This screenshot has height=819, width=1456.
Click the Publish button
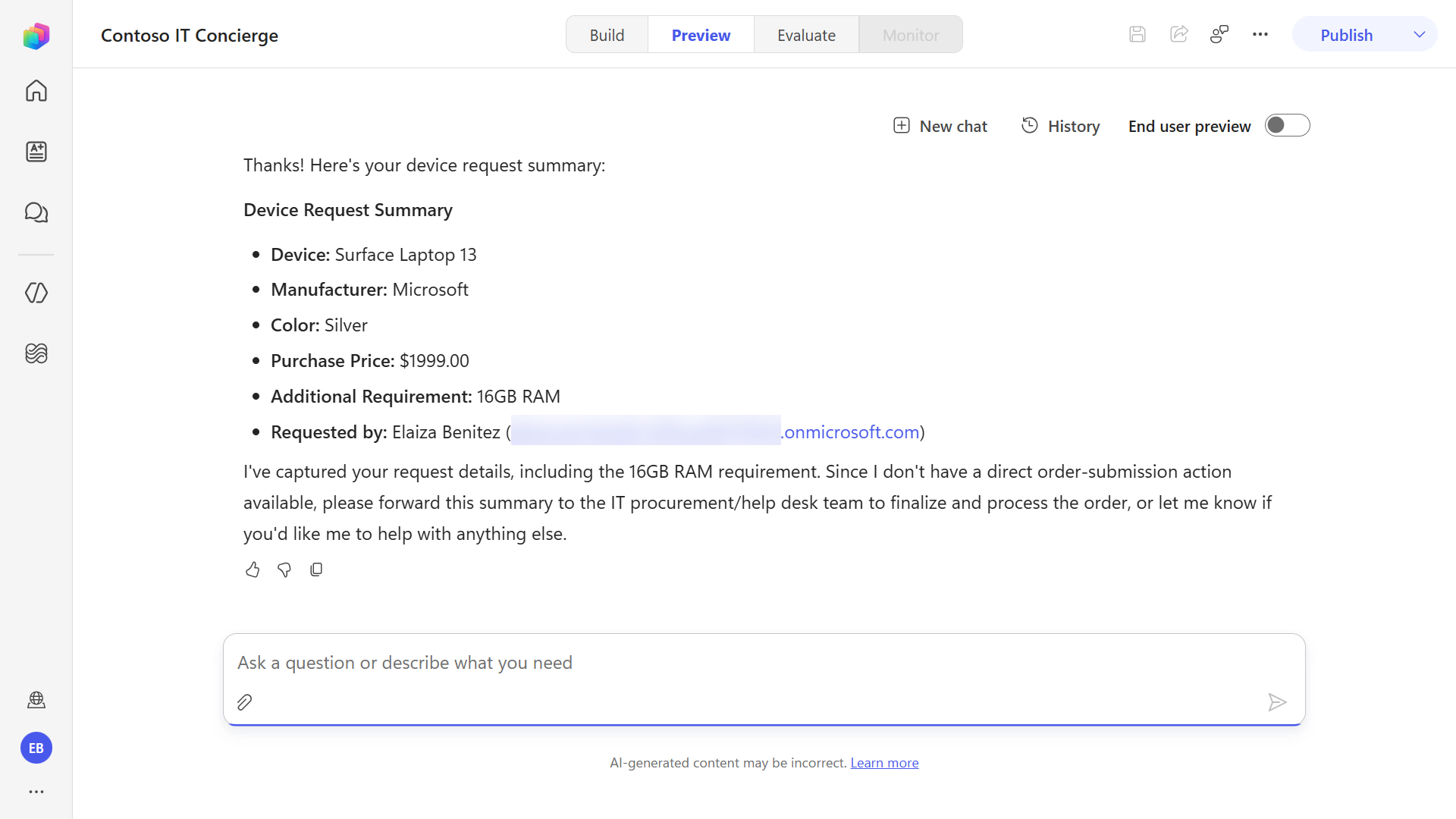tap(1346, 35)
